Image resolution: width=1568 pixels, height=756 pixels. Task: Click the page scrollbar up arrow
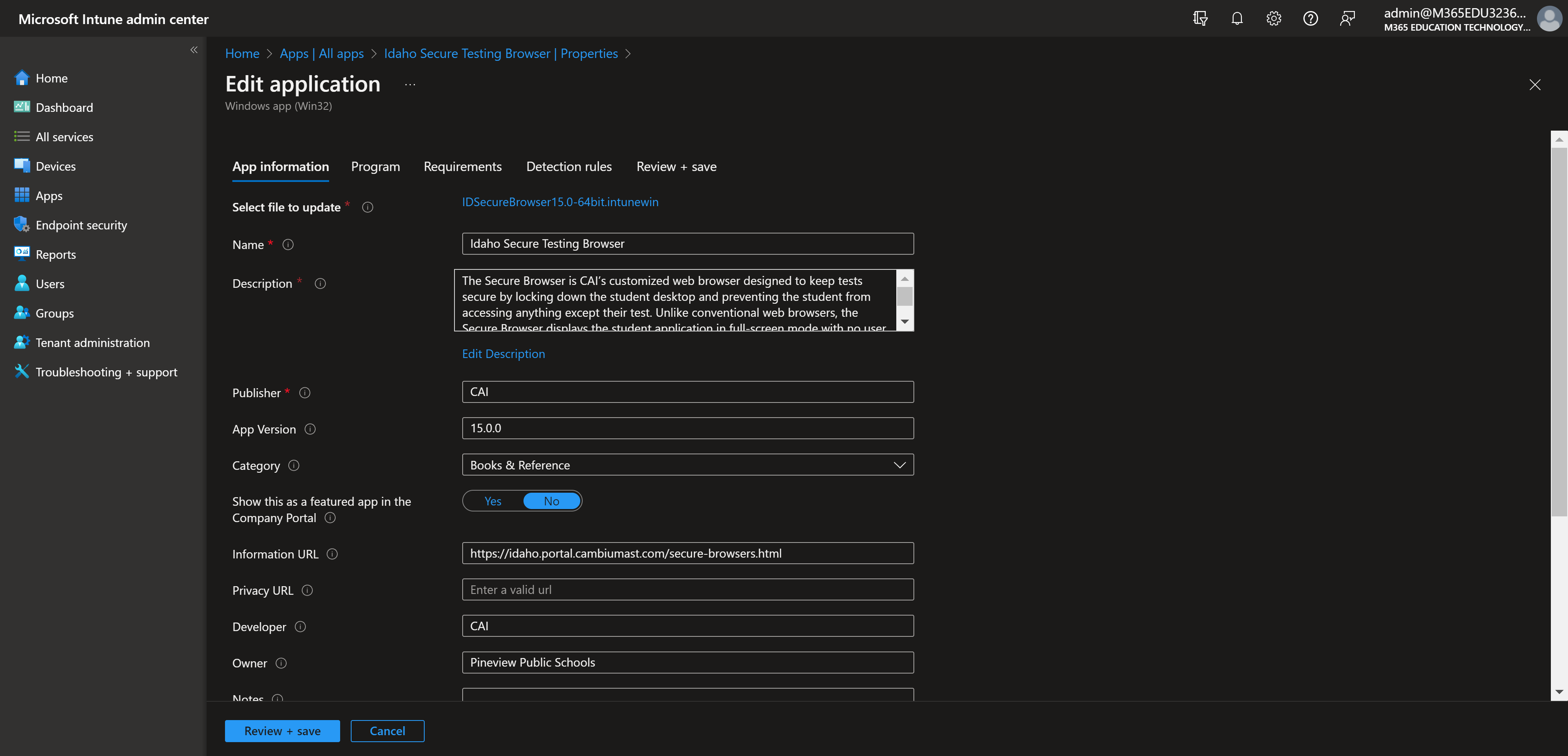pos(1559,139)
